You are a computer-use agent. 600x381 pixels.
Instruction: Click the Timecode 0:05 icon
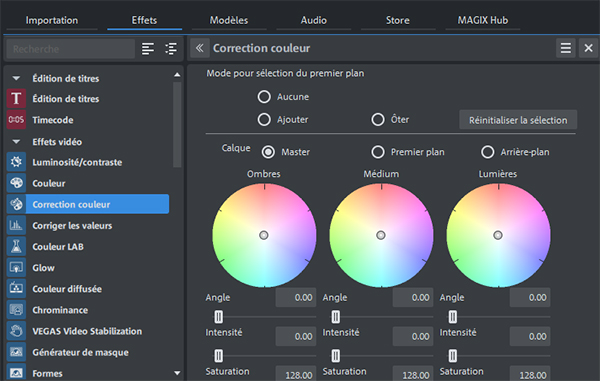[x=16, y=120]
